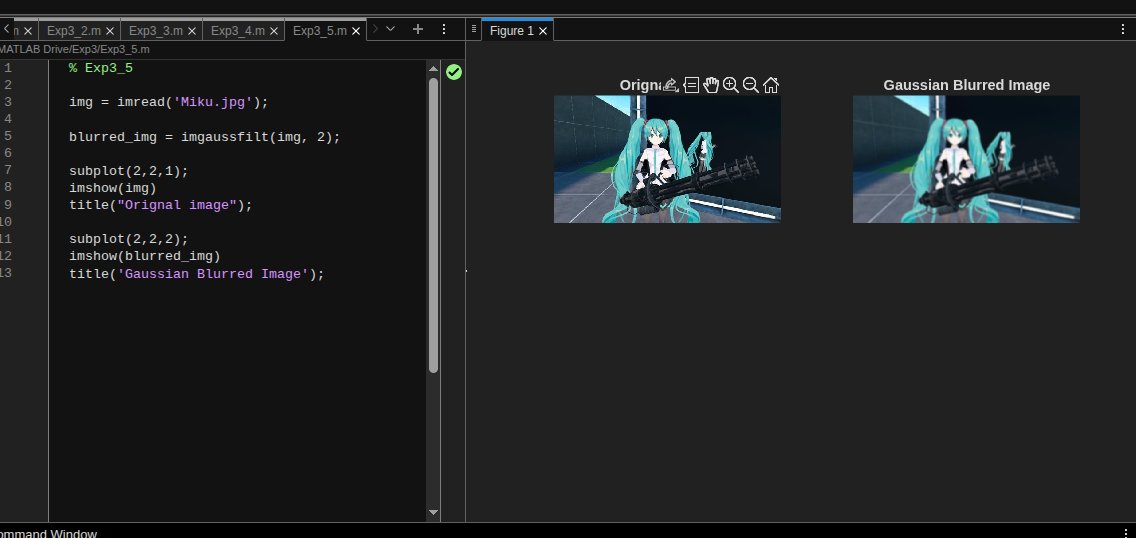Close the Exp3_3.m tab
This screenshot has height=538, width=1136.
[192, 31]
